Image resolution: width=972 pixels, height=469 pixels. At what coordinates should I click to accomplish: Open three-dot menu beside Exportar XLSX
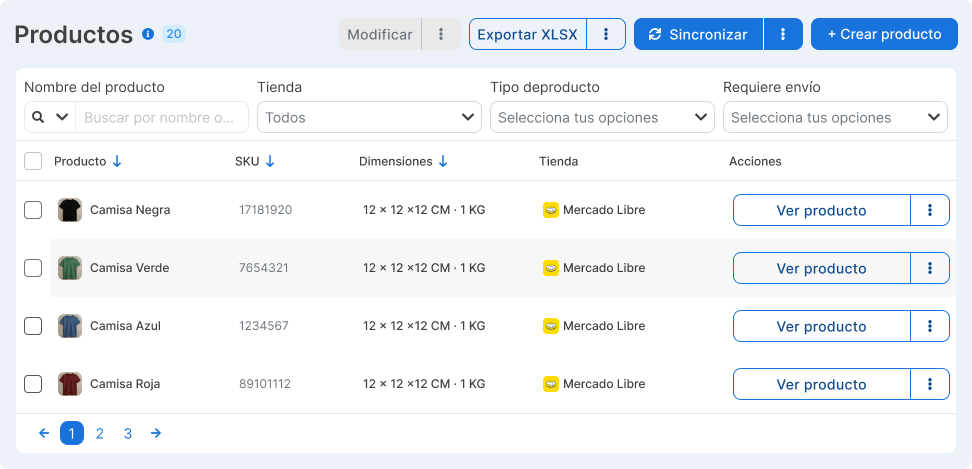(606, 34)
